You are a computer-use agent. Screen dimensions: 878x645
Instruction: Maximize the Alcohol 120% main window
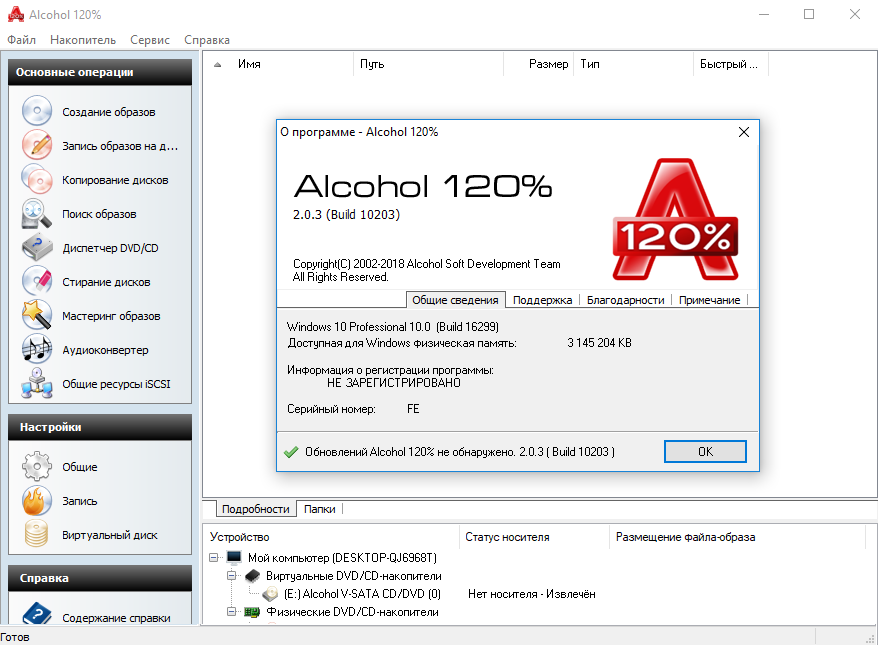809,14
